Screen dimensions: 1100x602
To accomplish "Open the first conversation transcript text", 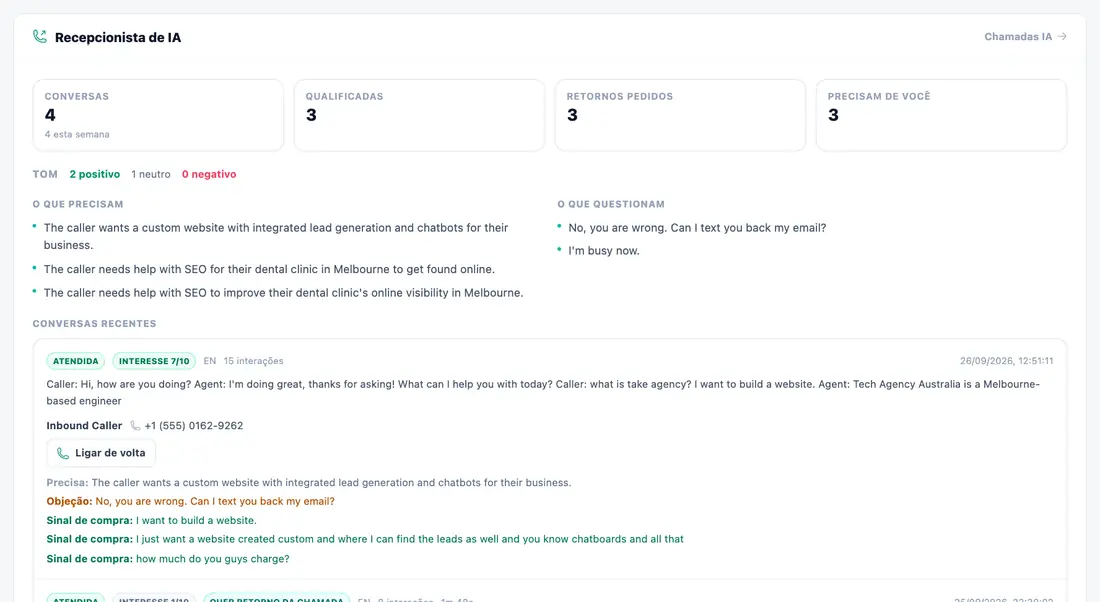I will coord(543,392).
